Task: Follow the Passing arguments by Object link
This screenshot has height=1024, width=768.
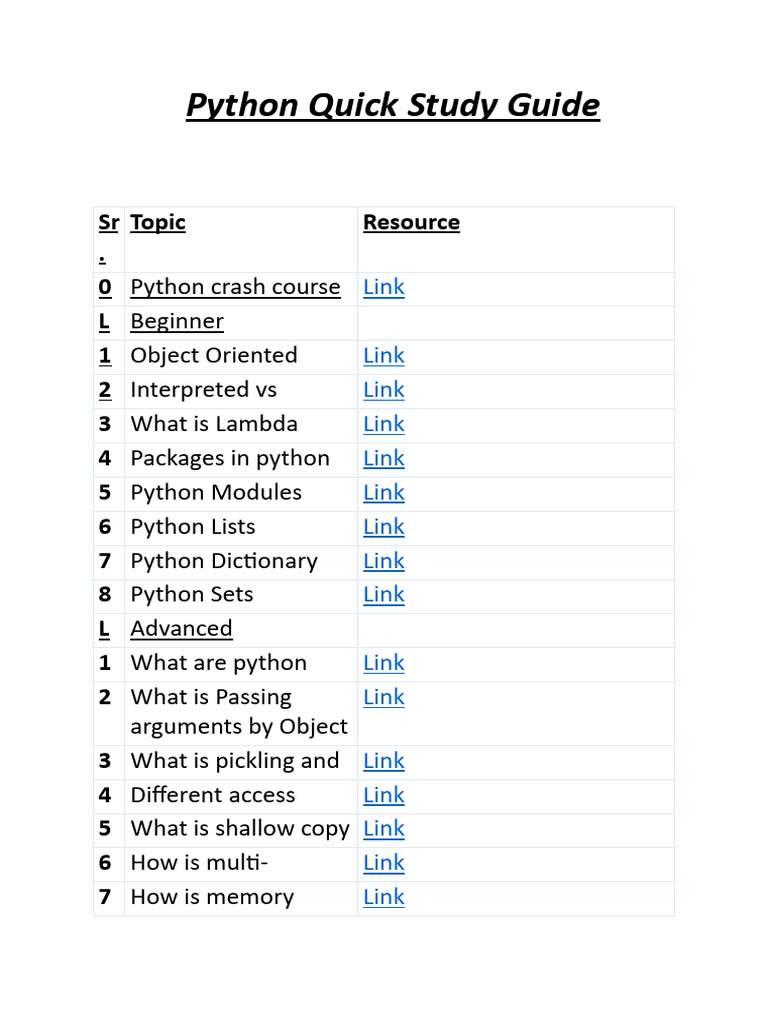Action: click(x=383, y=697)
